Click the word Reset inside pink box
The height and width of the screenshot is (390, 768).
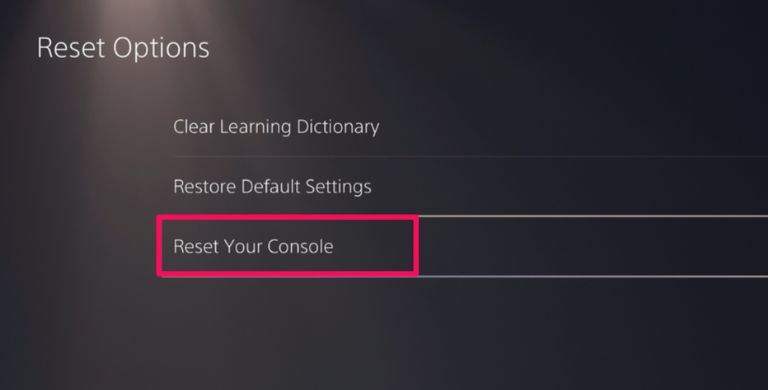point(196,246)
